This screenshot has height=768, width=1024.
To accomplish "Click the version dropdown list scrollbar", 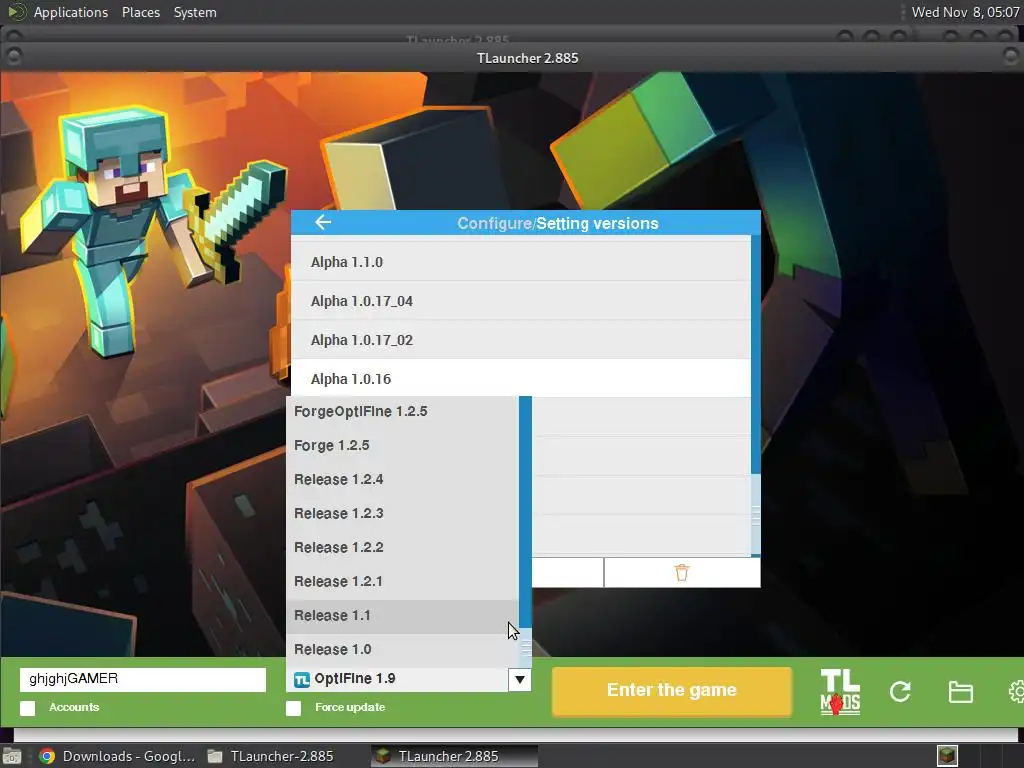I will coord(525,531).
